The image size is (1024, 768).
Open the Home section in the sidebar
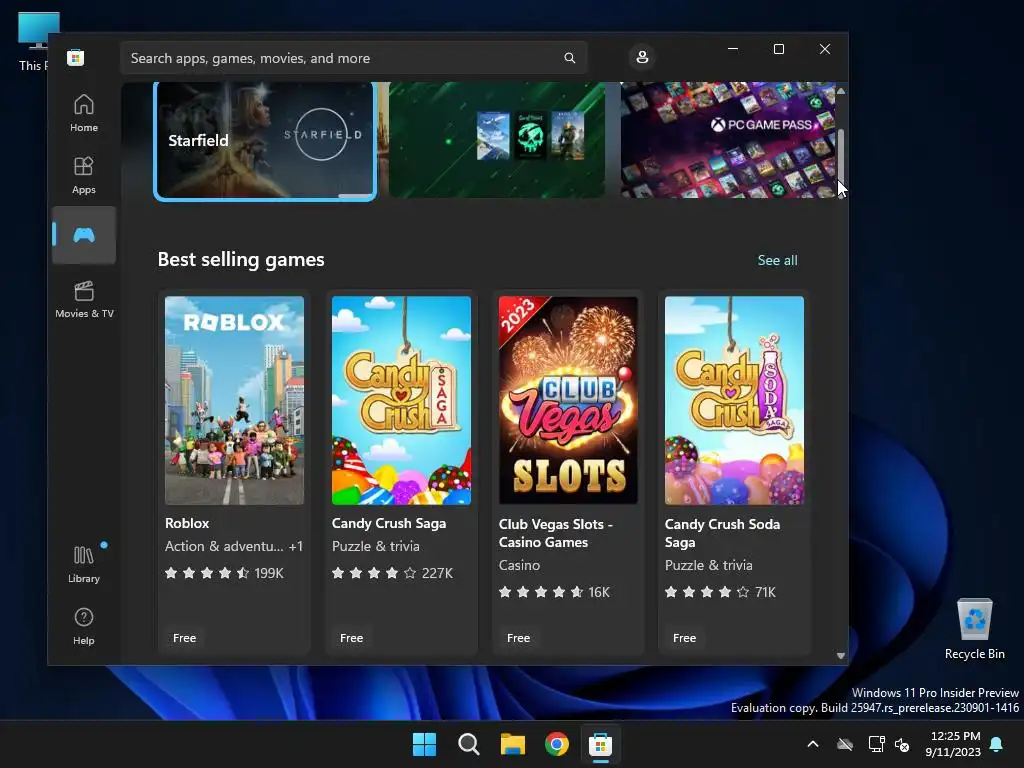click(84, 113)
